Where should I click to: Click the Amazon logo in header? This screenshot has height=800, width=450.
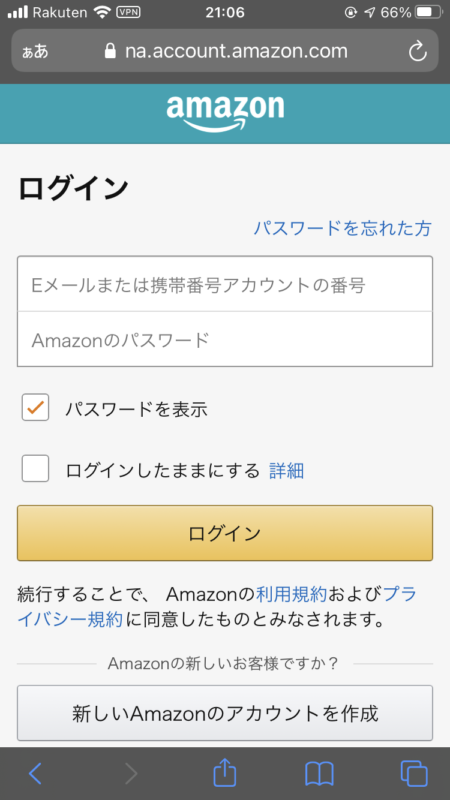pos(225,114)
